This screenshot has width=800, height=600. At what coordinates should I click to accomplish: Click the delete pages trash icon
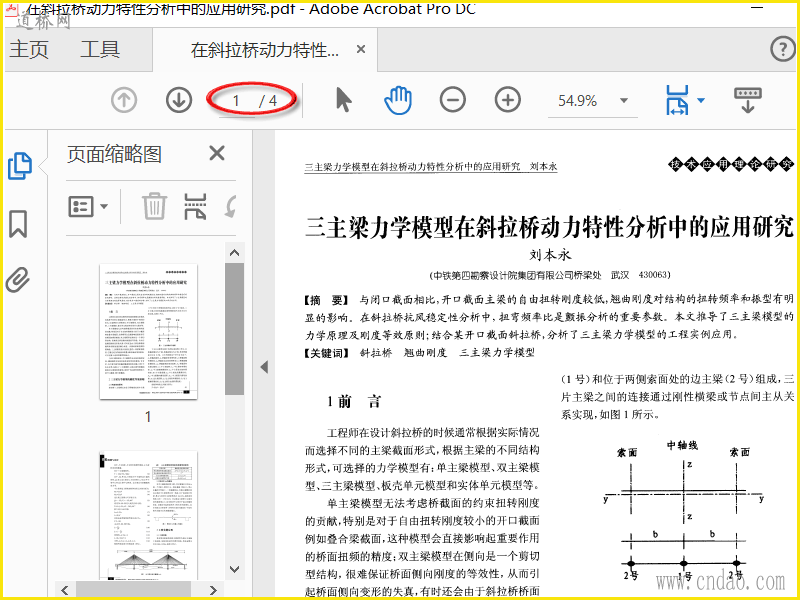[154, 206]
